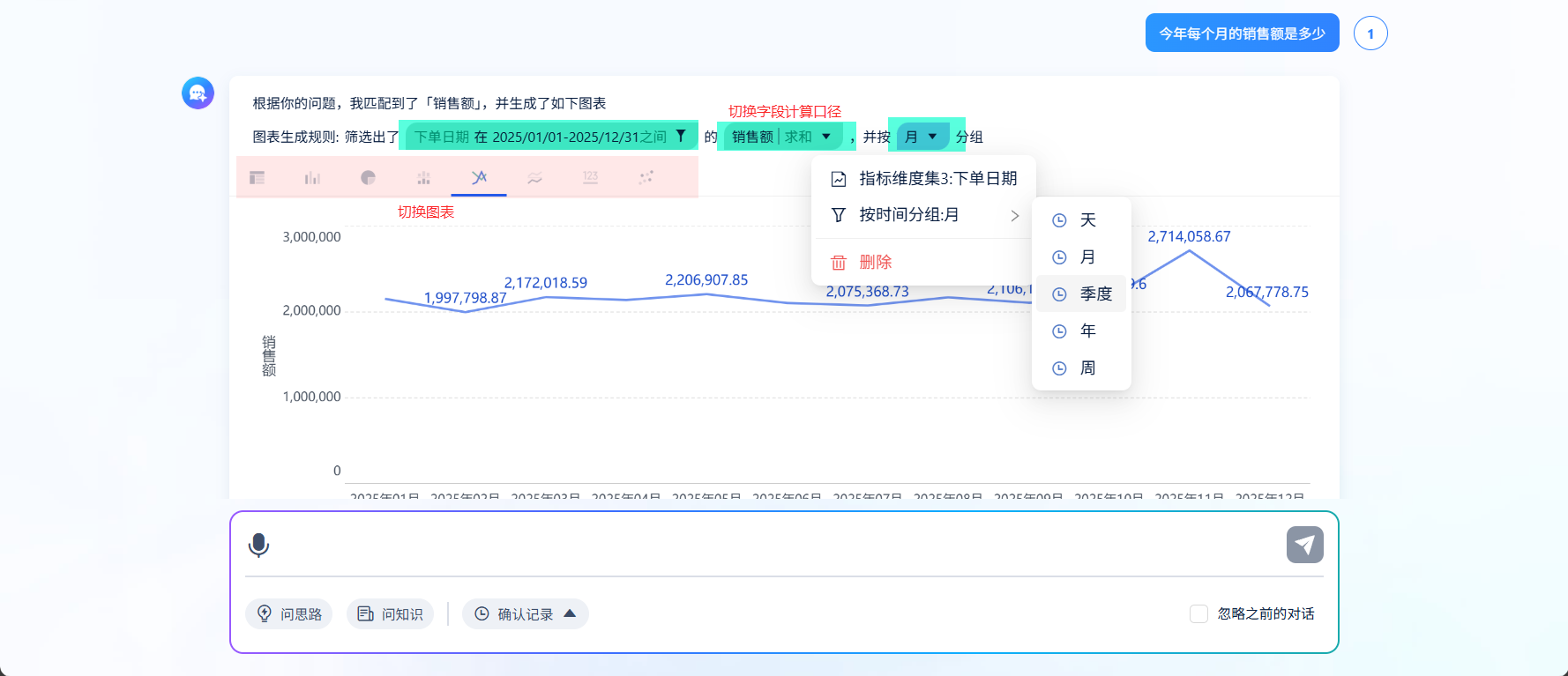Switch to 123 number indicator view
This screenshot has width=1568, height=676.
click(590, 177)
